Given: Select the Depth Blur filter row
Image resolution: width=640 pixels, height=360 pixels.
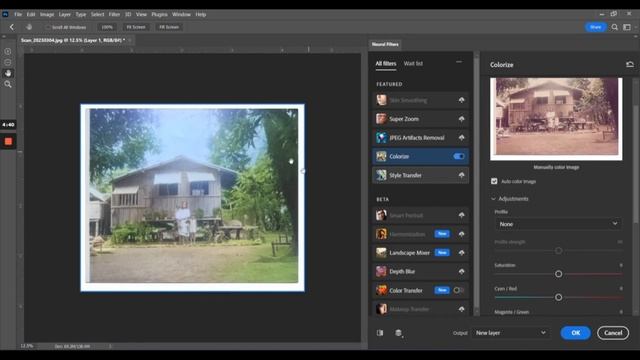Looking at the screenshot, I should 420,271.
